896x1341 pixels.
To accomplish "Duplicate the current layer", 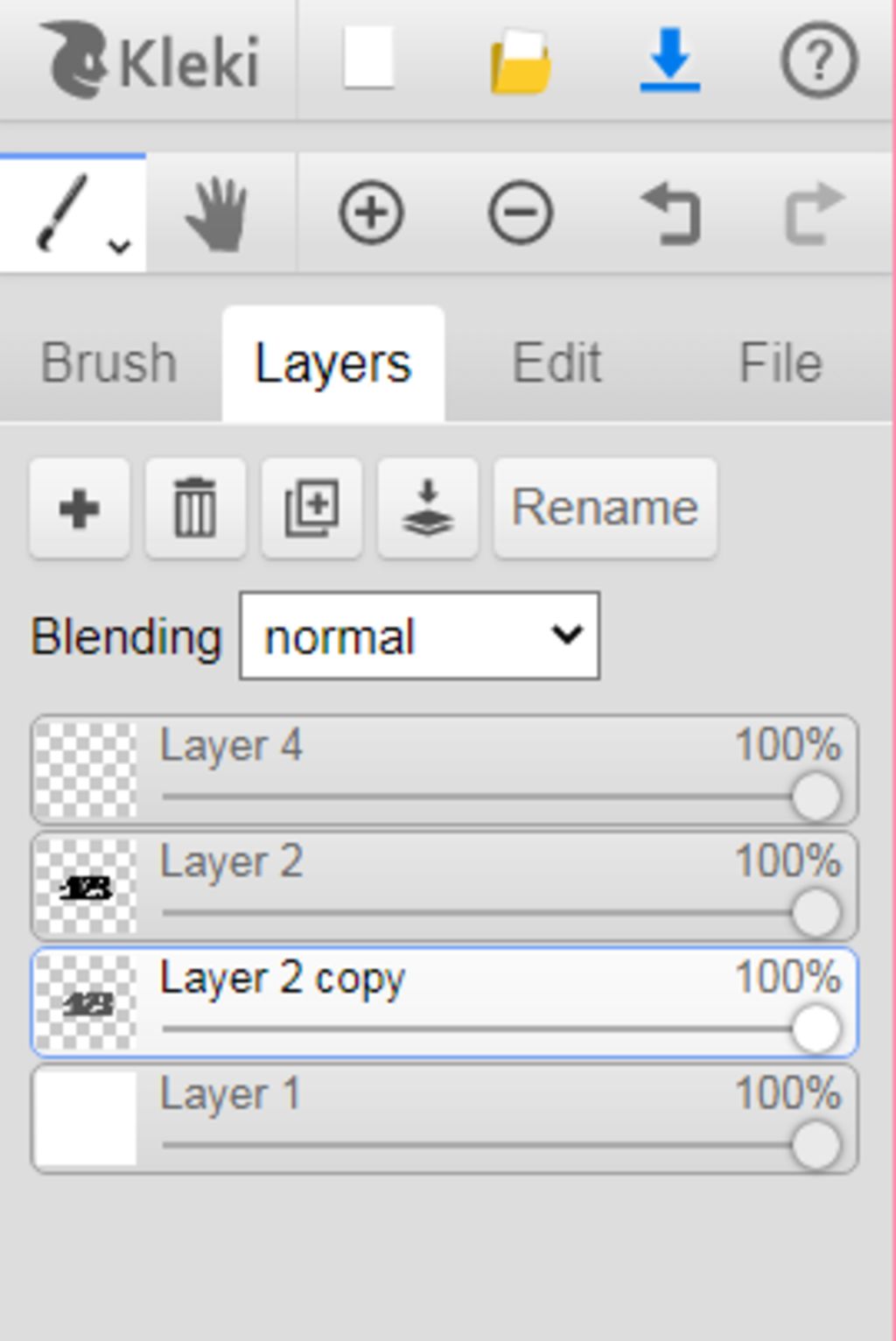I will (311, 508).
